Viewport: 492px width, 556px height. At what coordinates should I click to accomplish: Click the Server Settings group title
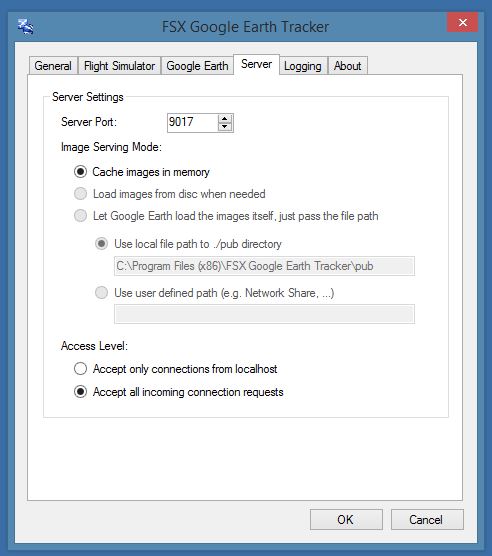[x=88, y=97]
